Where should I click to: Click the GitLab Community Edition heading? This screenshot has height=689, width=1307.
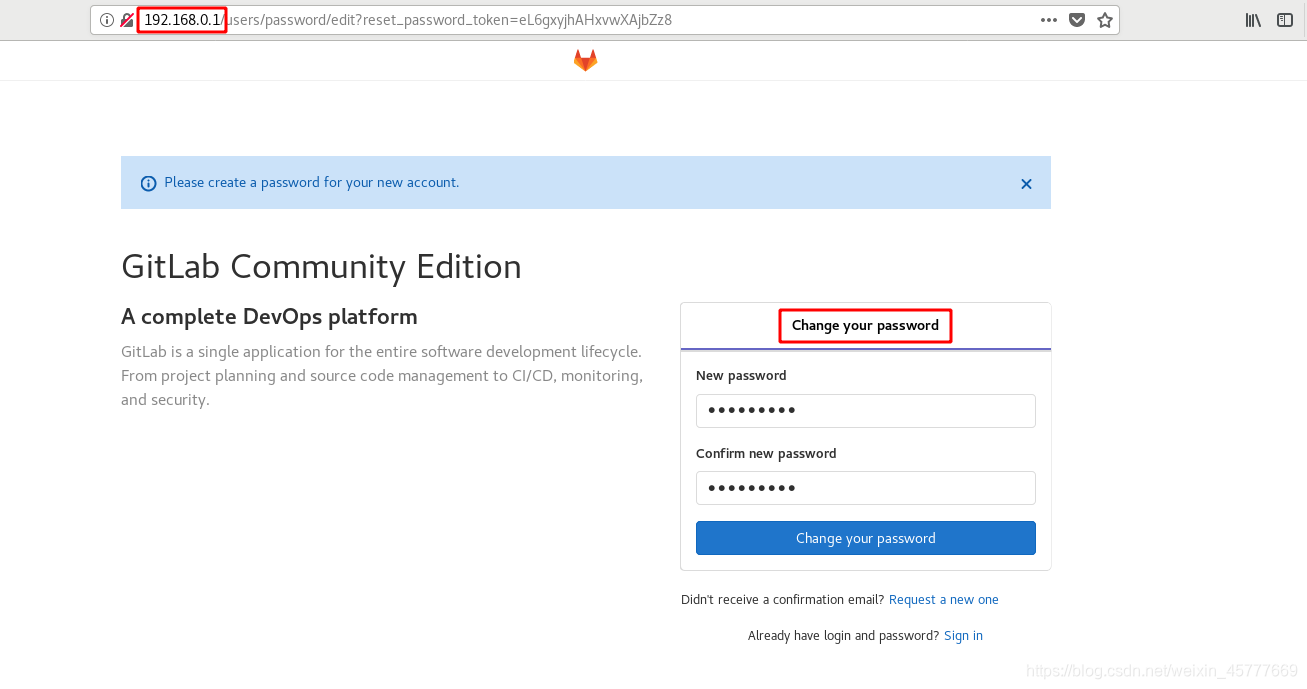pos(321,267)
